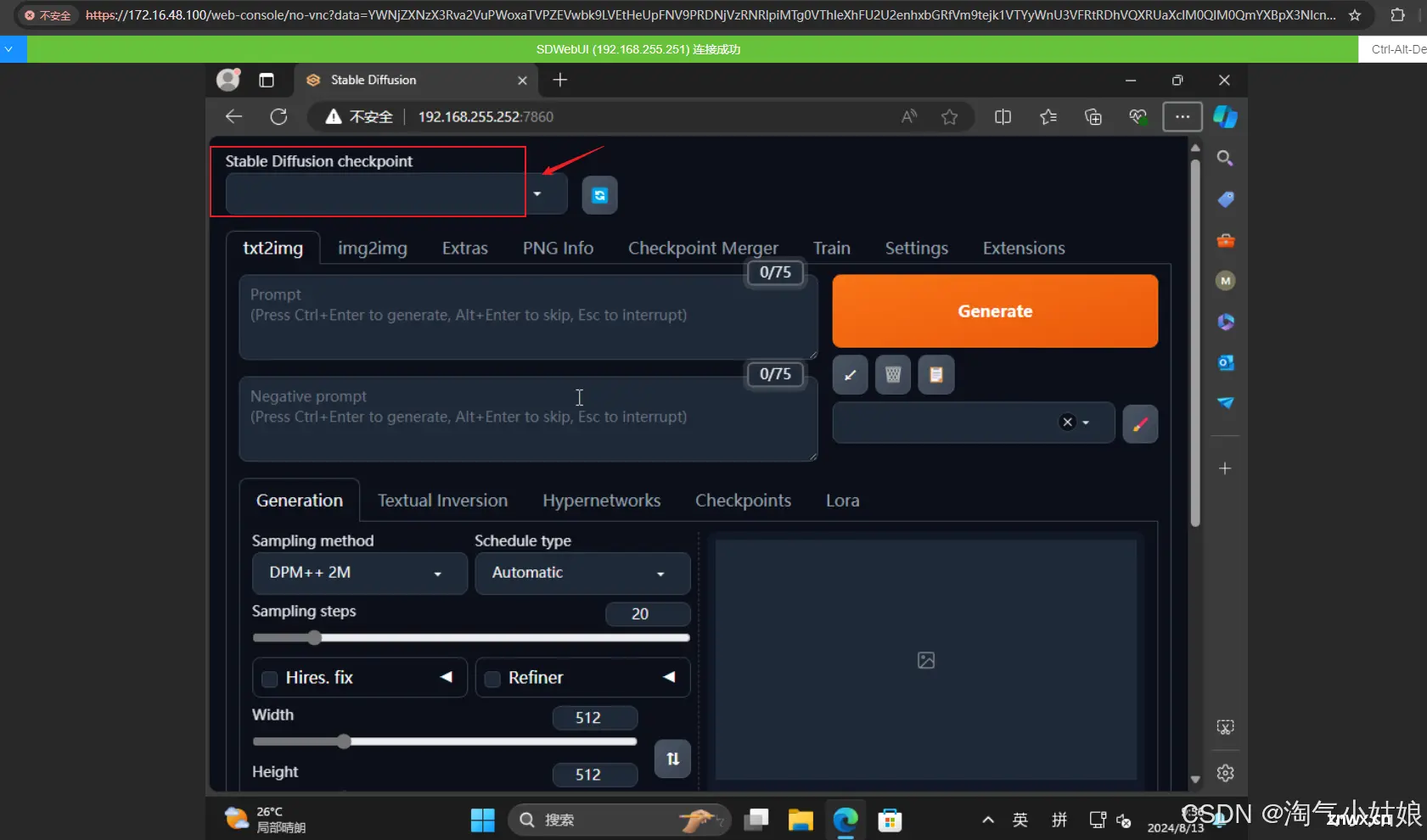The height and width of the screenshot is (840, 1427).
Task: Open Microsoft Store from taskbar
Action: [890, 820]
